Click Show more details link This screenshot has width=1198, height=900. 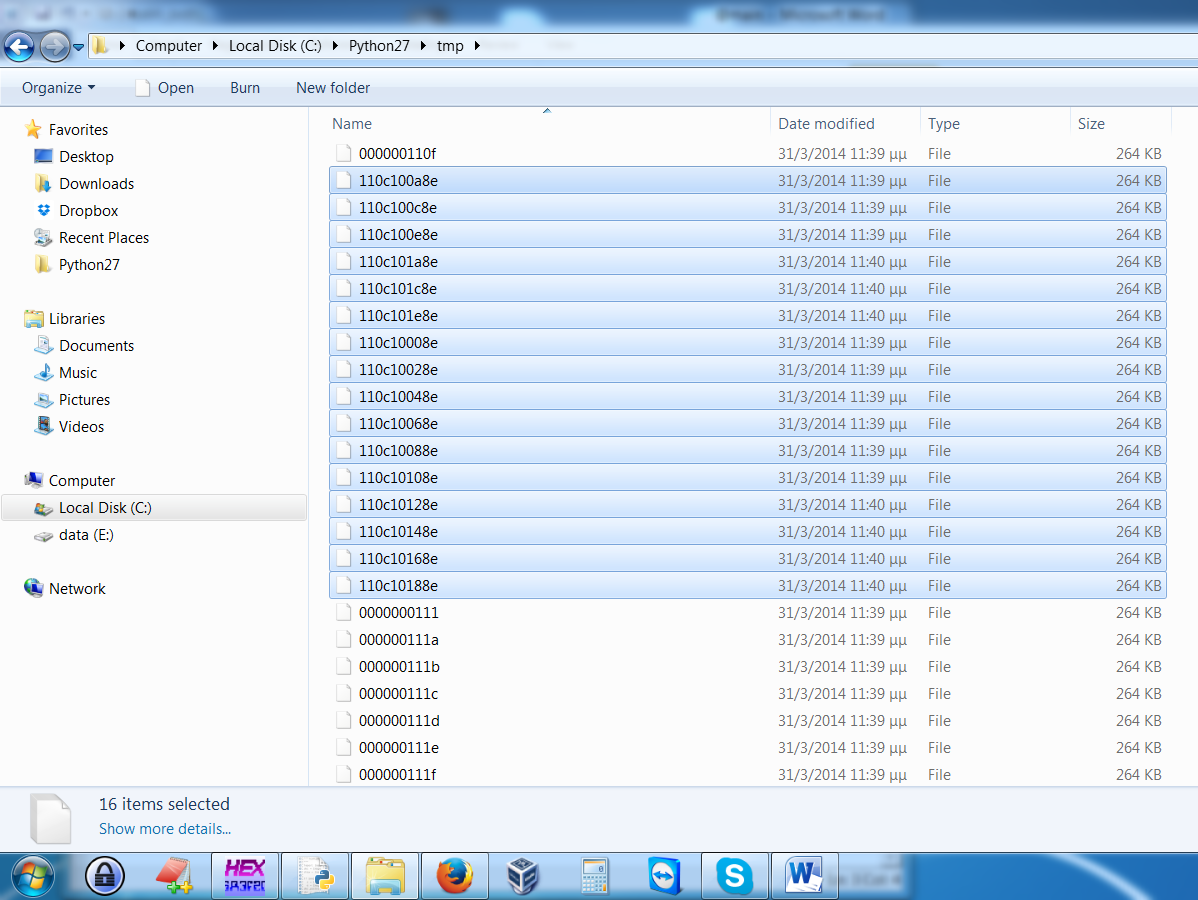click(164, 829)
